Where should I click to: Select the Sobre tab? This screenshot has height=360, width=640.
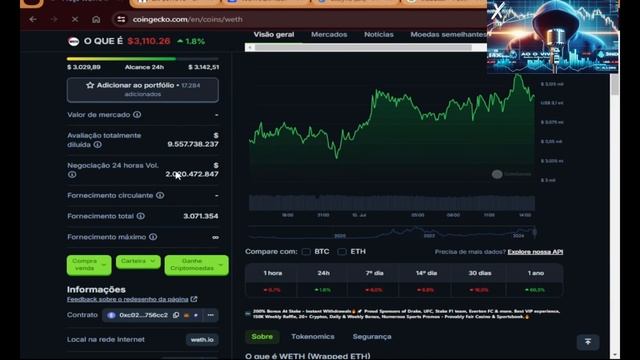(262, 337)
